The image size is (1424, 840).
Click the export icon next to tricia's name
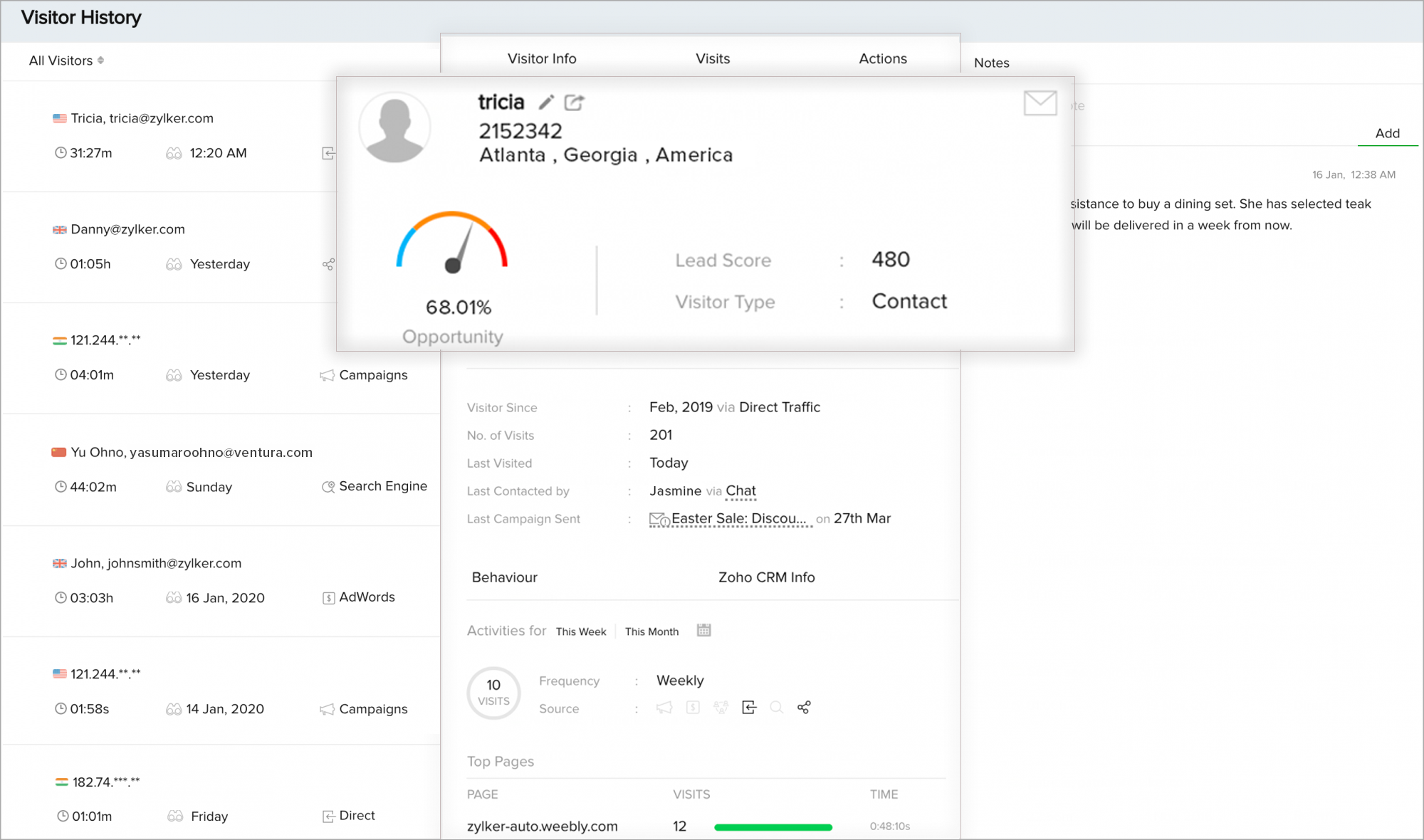click(x=574, y=103)
